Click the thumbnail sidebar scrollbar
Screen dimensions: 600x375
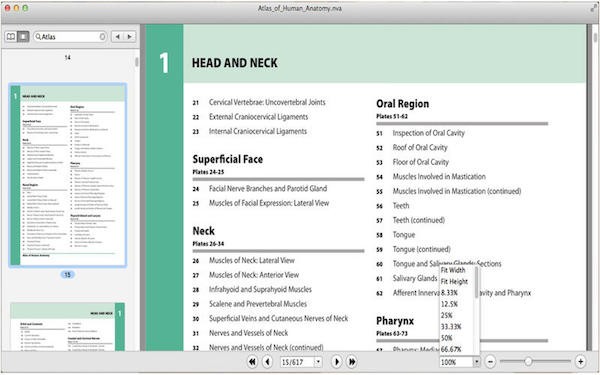pyautogui.click(x=137, y=62)
